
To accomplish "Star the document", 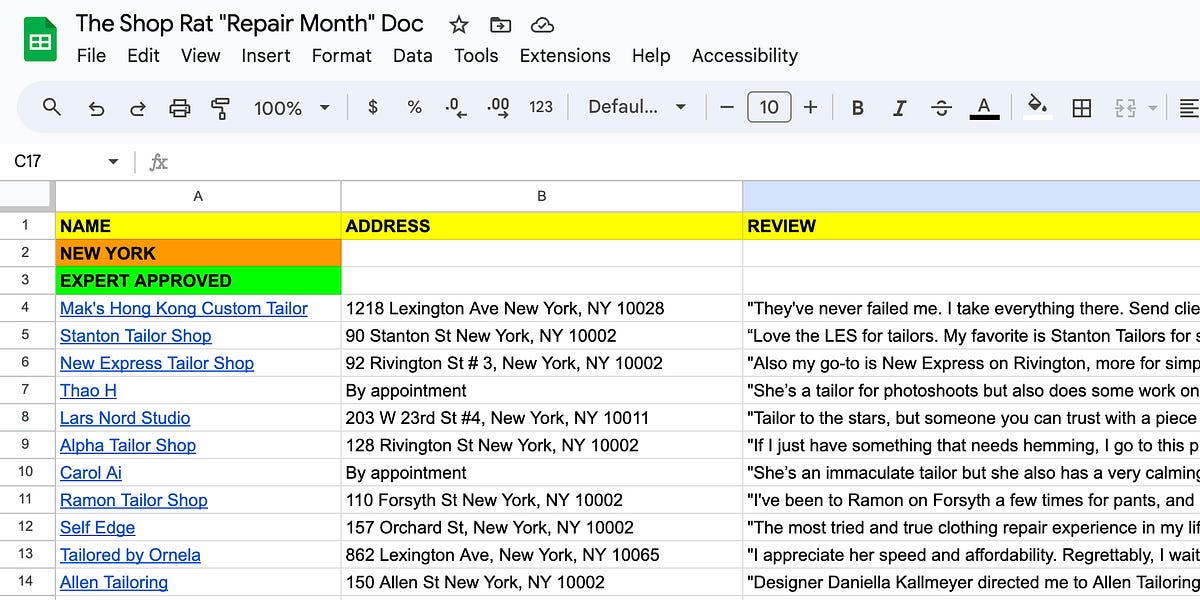I will [458, 25].
